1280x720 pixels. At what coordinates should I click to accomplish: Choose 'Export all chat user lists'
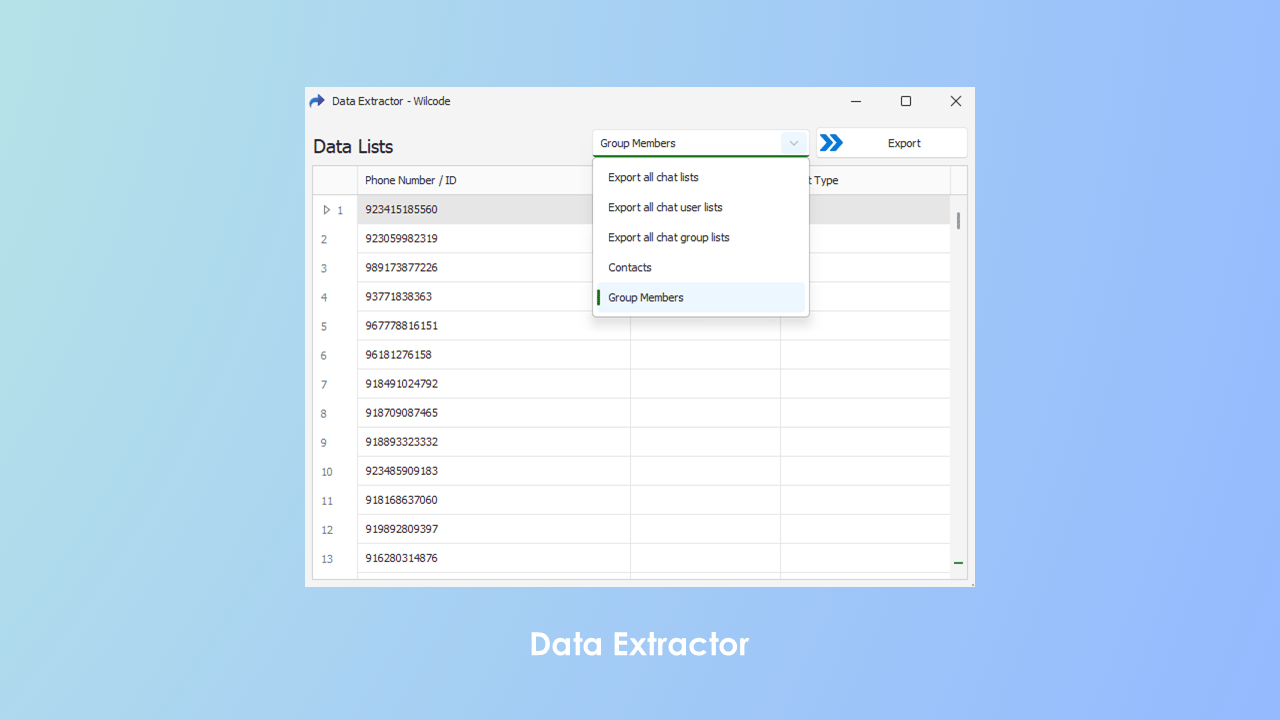pyautogui.click(x=665, y=208)
